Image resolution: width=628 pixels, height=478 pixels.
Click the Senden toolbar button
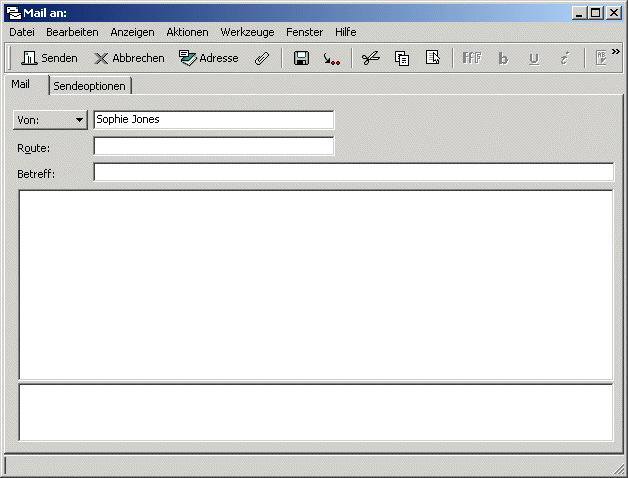click(49, 58)
